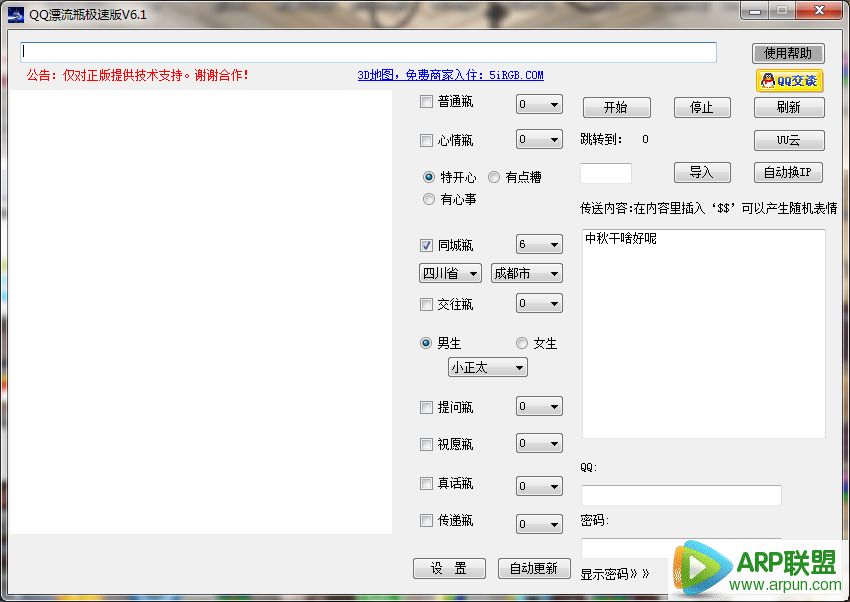850x602 pixels.
Task: Check the 真话瓶 option
Action: tap(427, 483)
